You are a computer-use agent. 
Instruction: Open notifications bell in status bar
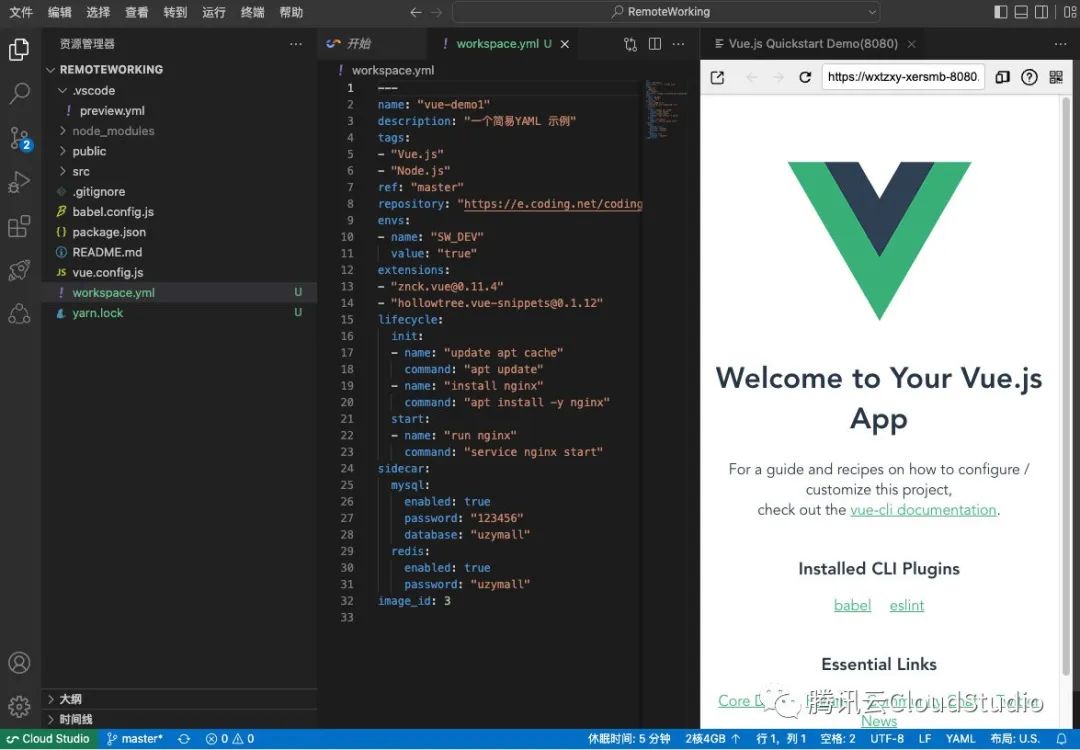coord(1061,739)
